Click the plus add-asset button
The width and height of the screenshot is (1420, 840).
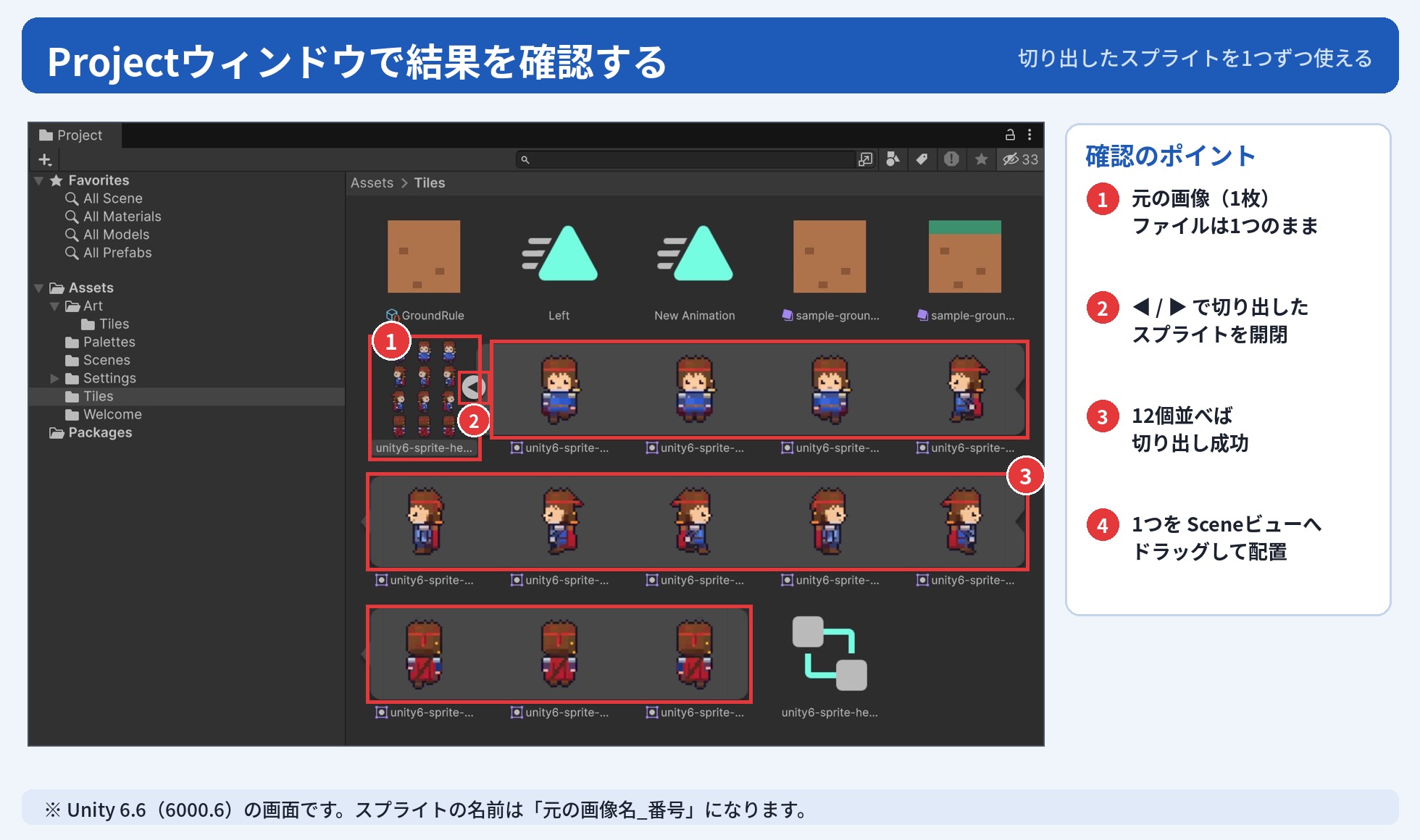45,159
